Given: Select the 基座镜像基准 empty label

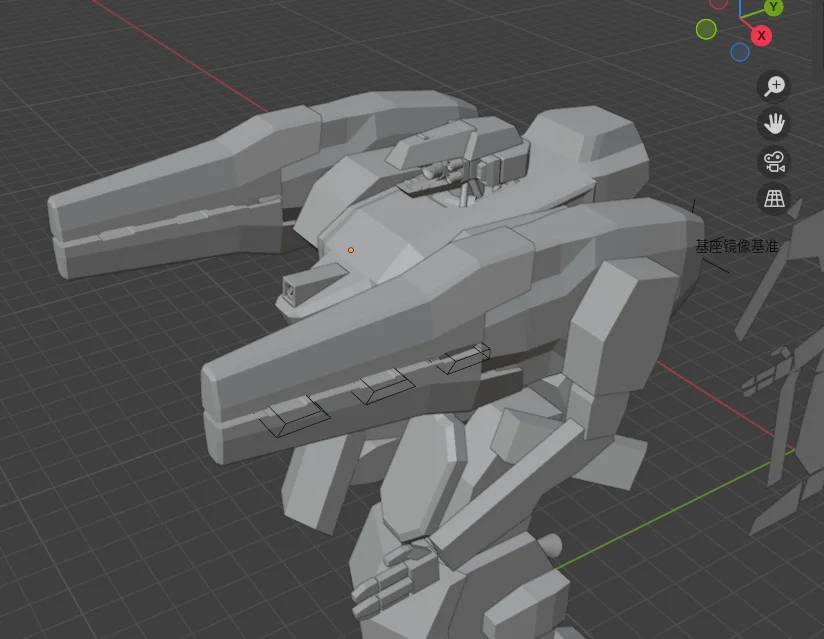Looking at the screenshot, I should [x=736, y=246].
